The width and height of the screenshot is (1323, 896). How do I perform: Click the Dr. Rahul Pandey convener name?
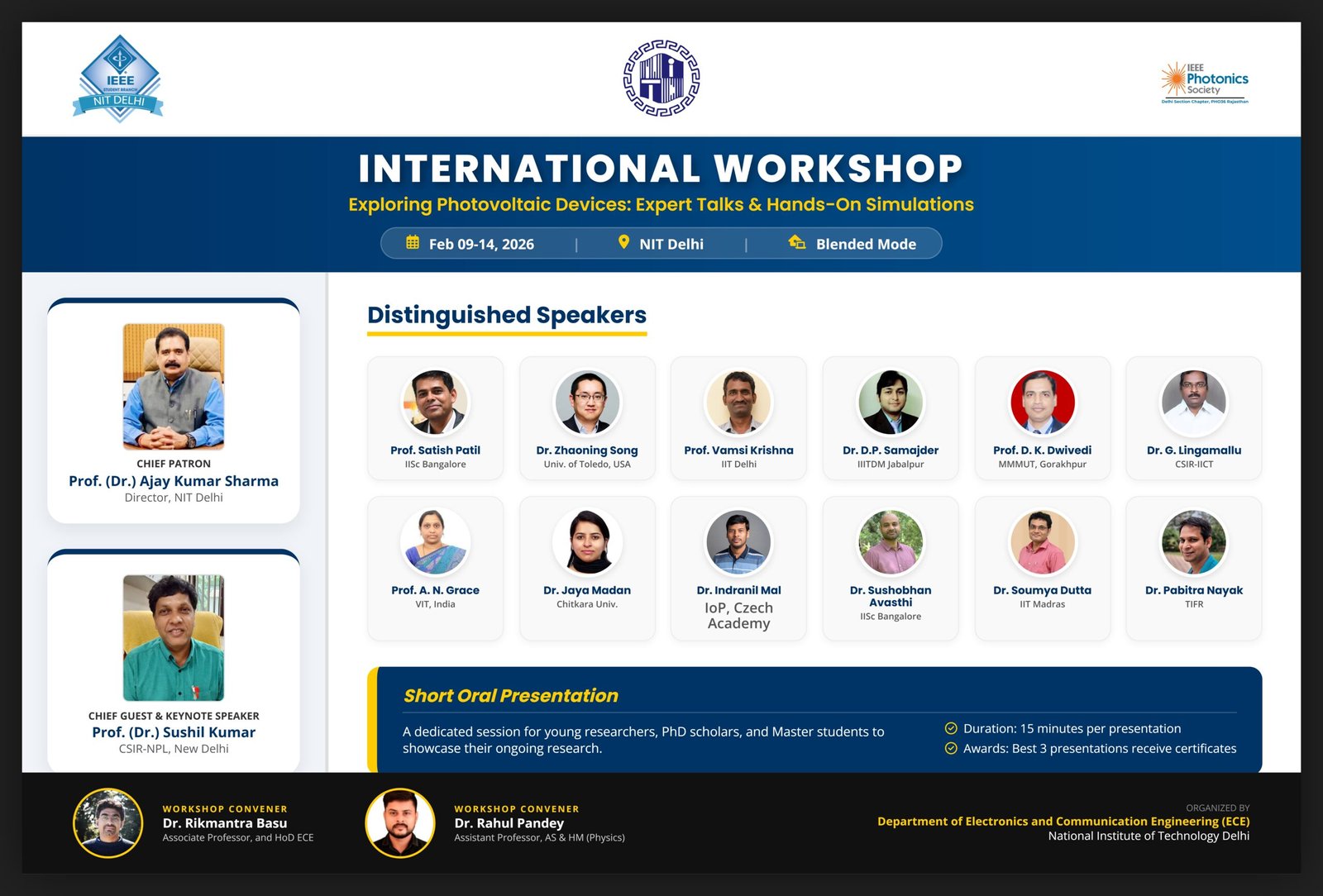509,823
